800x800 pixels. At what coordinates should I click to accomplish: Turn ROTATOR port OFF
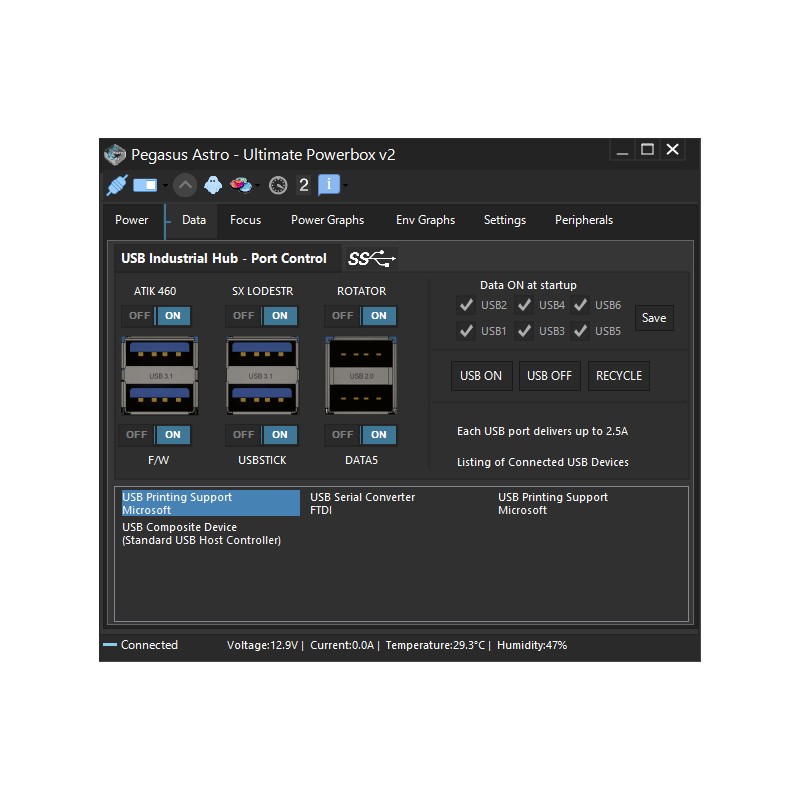pyautogui.click(x=342, y=316)
